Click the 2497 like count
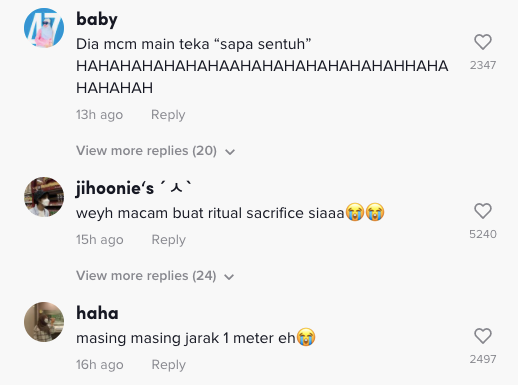Viewport: 518px width, 385px height. 483,359
